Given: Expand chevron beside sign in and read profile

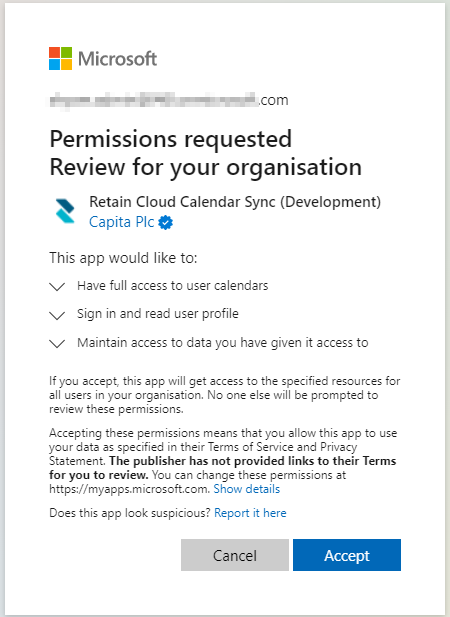Looking at the screenshot, I should pyautogui.click(x=57, y=315).
